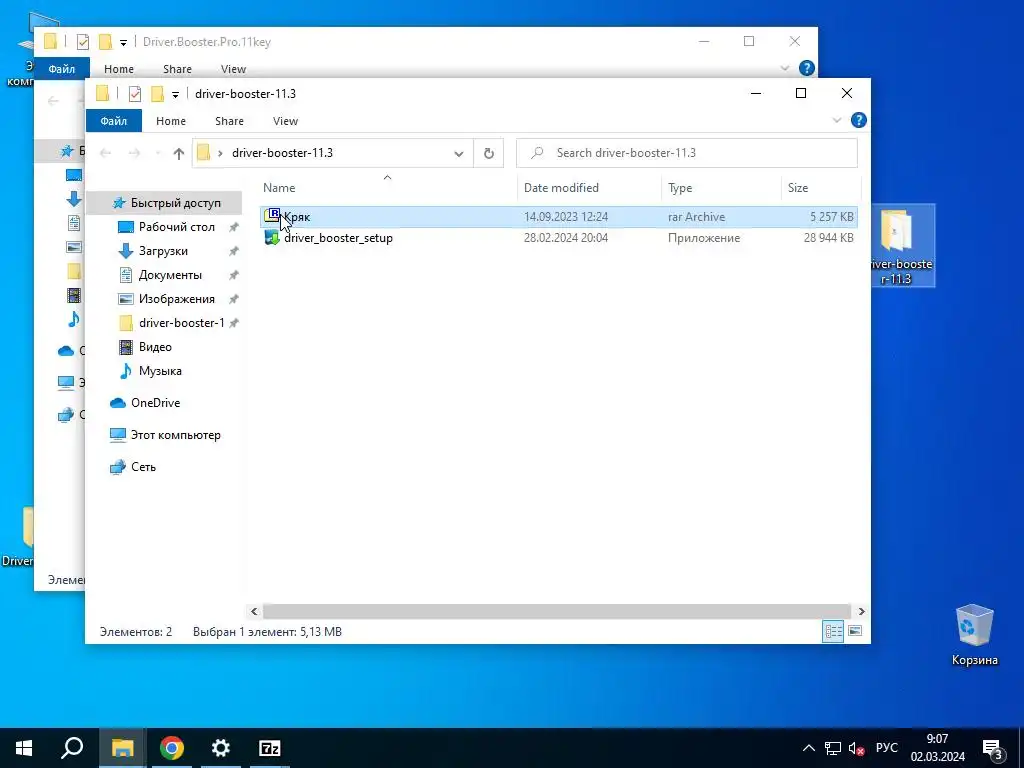Open the muted volume tray icon

pyautogui.click(x=856, y=748)
